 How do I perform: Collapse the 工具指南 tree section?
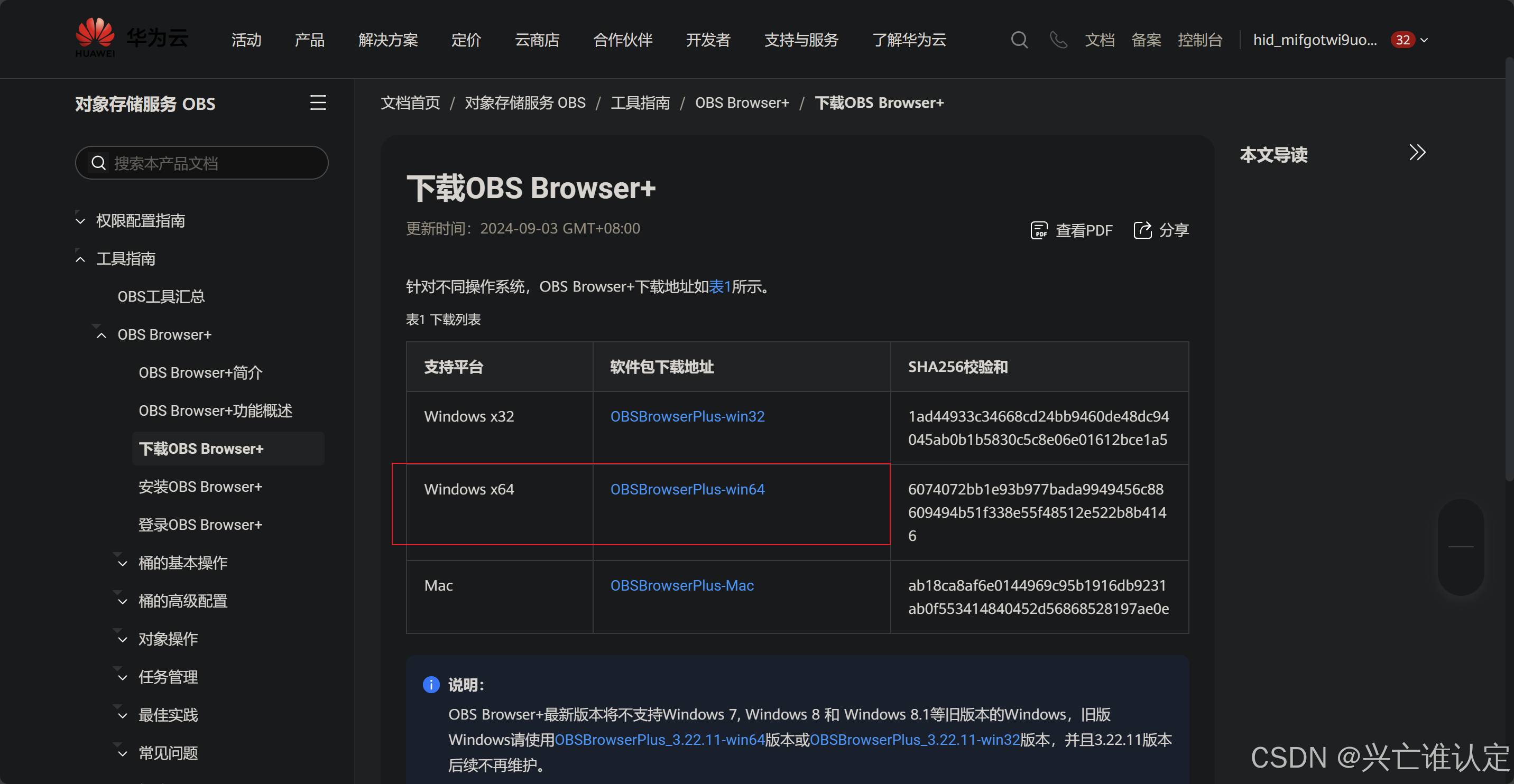pos(80,259)
